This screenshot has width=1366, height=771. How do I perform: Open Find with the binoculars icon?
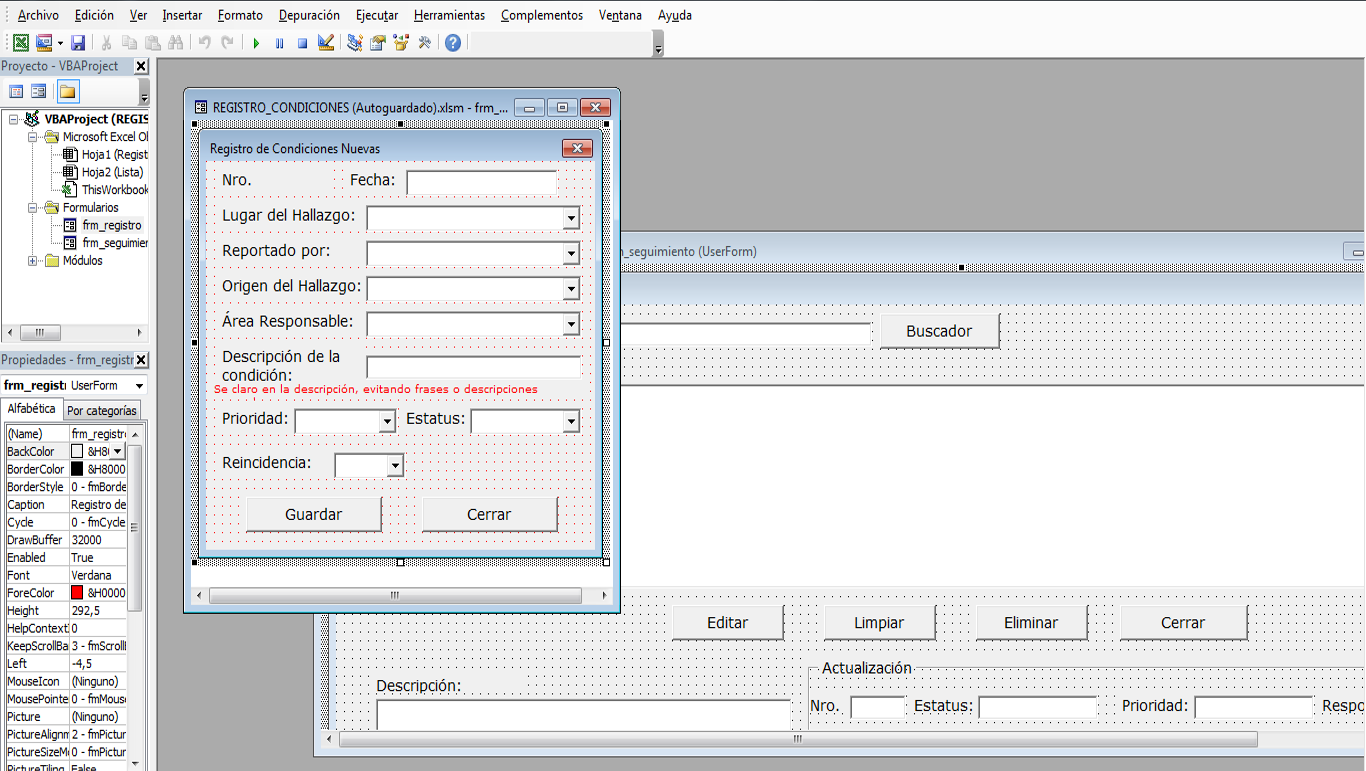pyautogui.click(x=176, y=43)
